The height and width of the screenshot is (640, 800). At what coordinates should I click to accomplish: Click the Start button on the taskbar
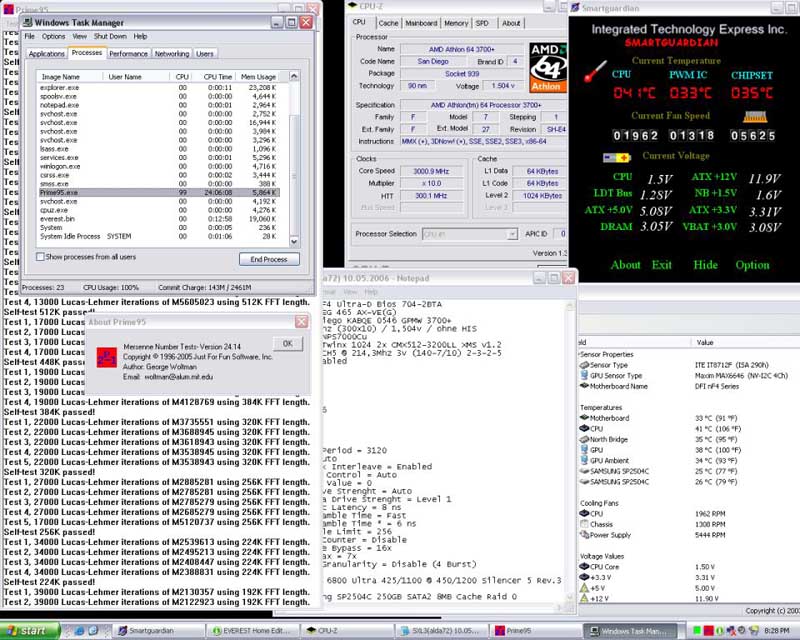click(x=29, y=631)
